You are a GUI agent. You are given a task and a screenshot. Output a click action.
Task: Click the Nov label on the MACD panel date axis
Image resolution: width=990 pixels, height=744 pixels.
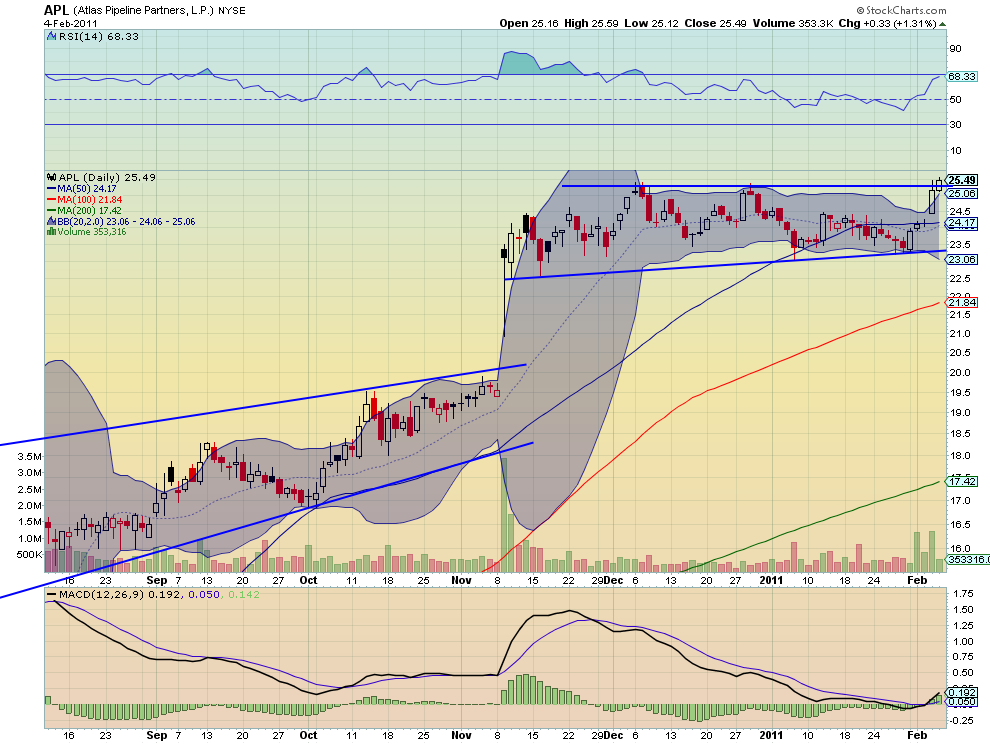pos(461,735)
